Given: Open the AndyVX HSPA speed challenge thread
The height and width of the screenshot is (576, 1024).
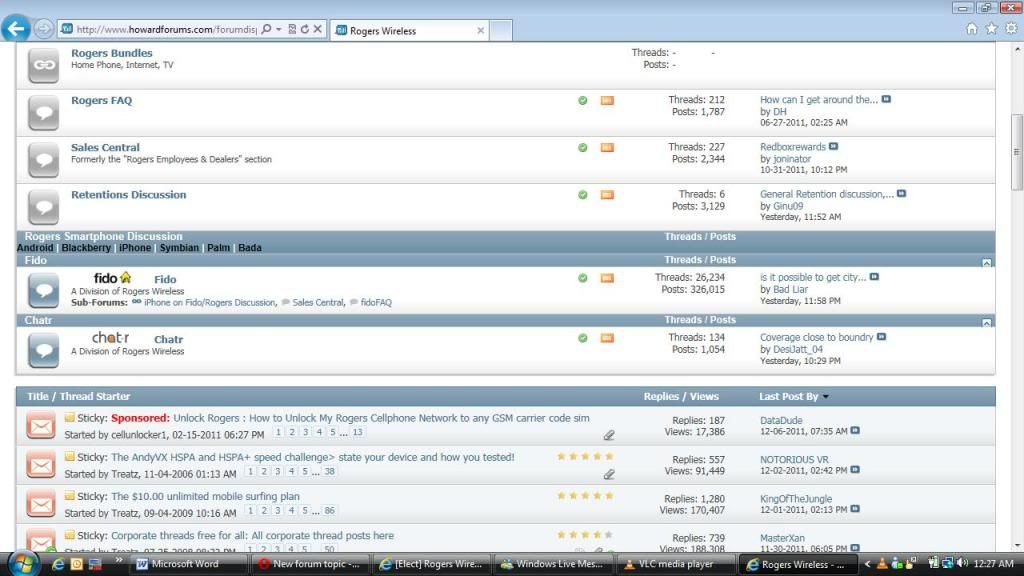Looking at the screenshot, I should pos(313,457).
